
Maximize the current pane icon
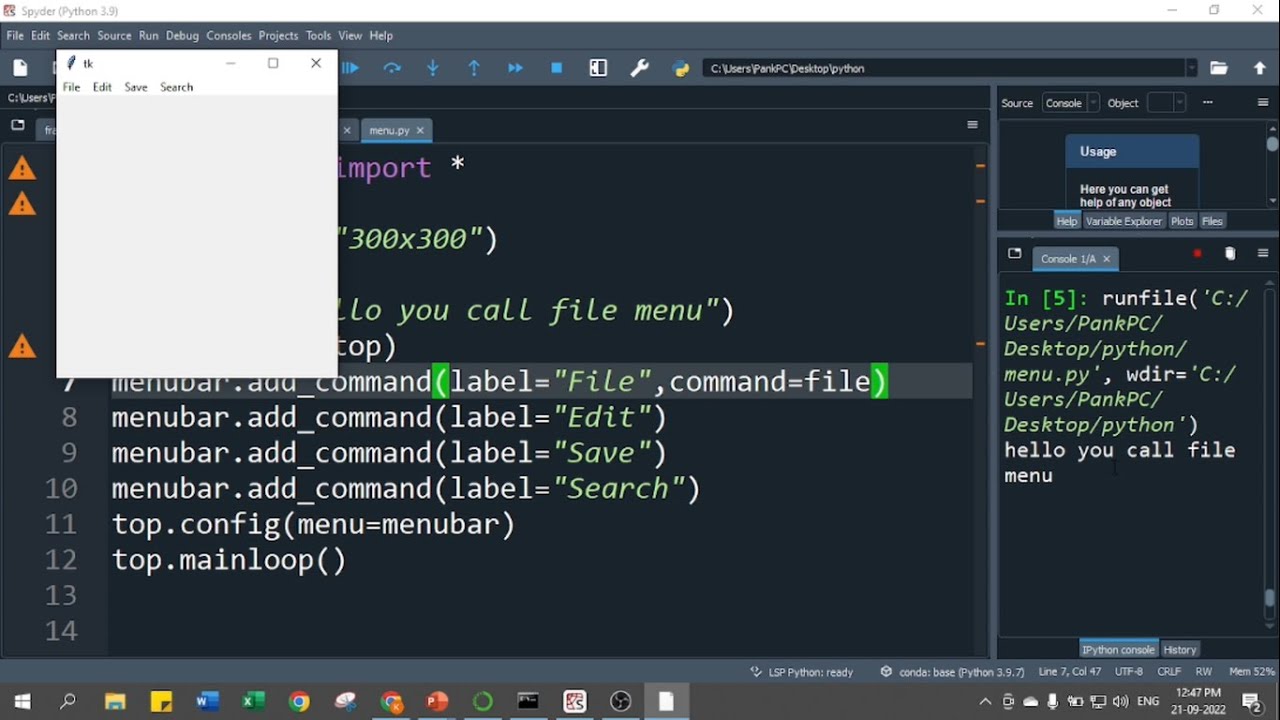point(598,68)
